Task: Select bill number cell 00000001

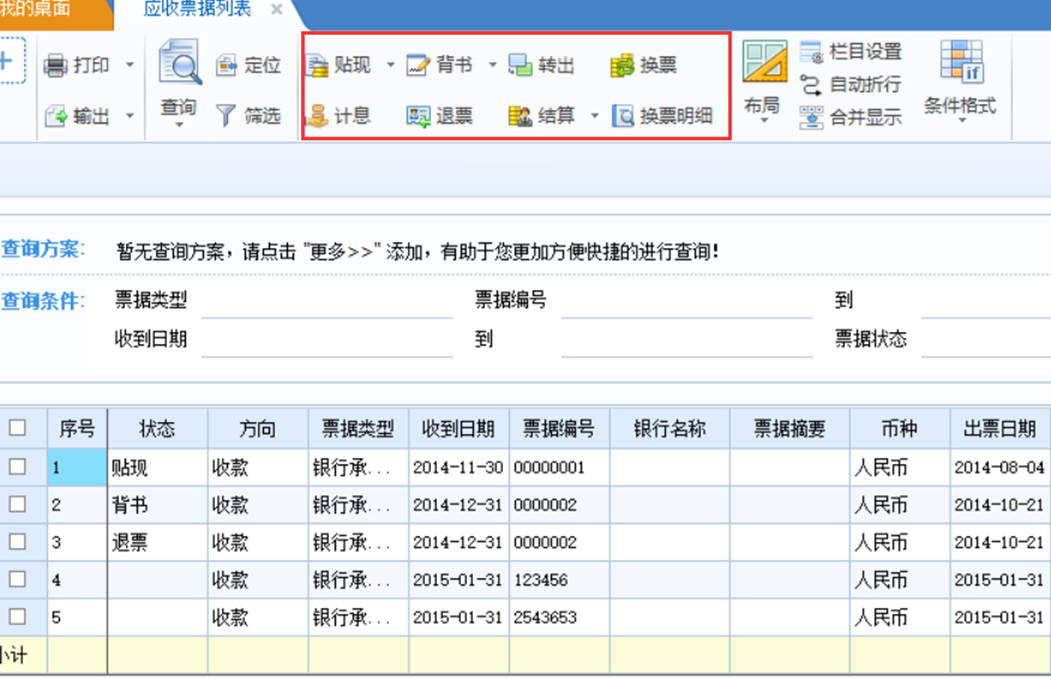Action: pyautogui.click(x=559, y=467)
